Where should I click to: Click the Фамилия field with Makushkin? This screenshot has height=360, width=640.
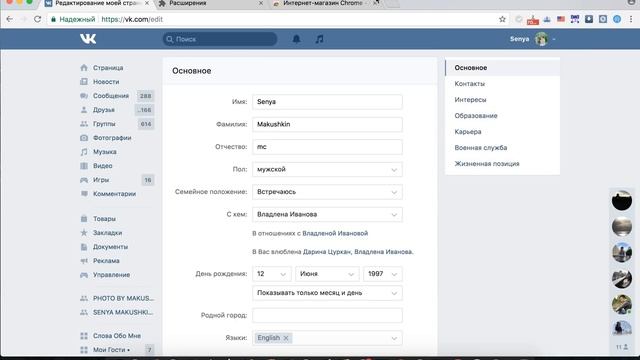pos(327,124)
